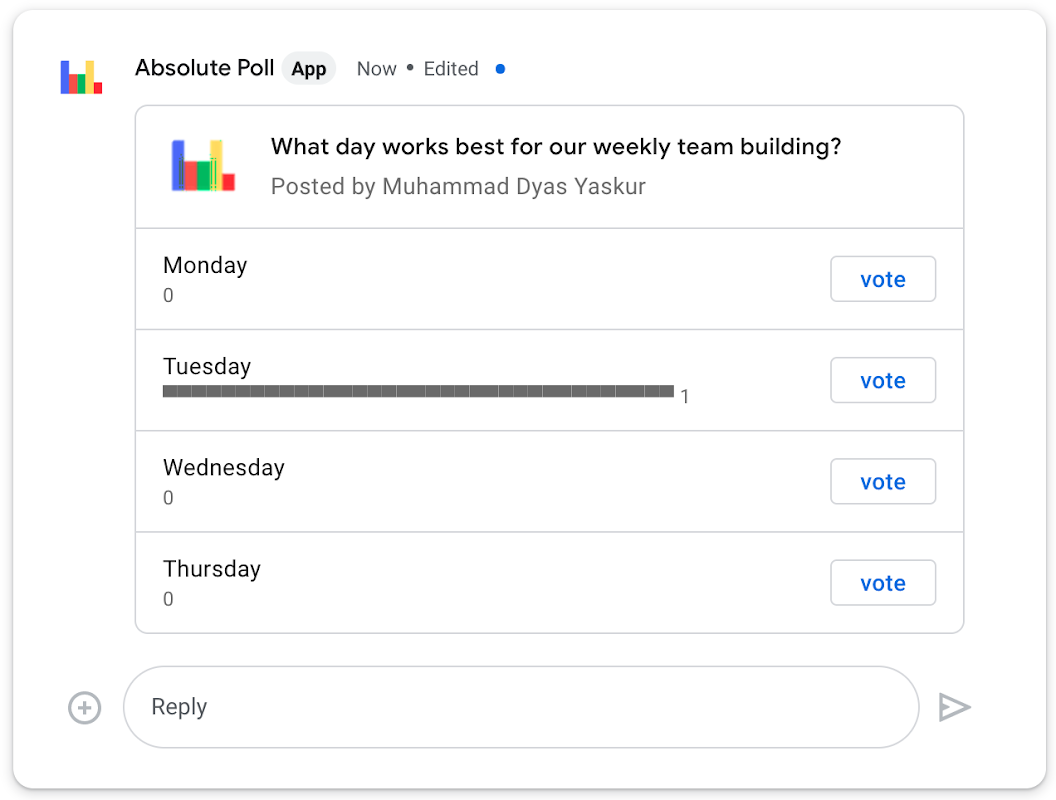Focus the Reply text field
Viewport: 1056px width, 800px height.
pyautogui.click(x=520, y=707)
